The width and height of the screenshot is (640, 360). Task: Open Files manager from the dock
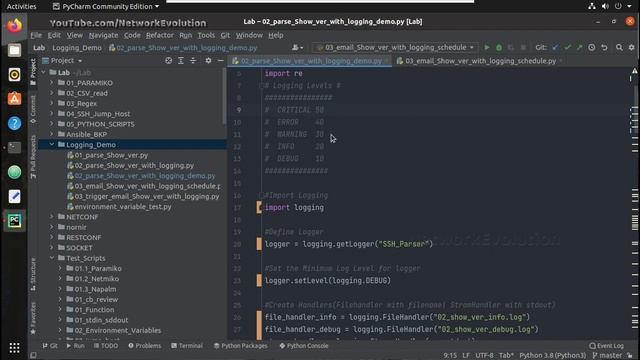[14, 50]
